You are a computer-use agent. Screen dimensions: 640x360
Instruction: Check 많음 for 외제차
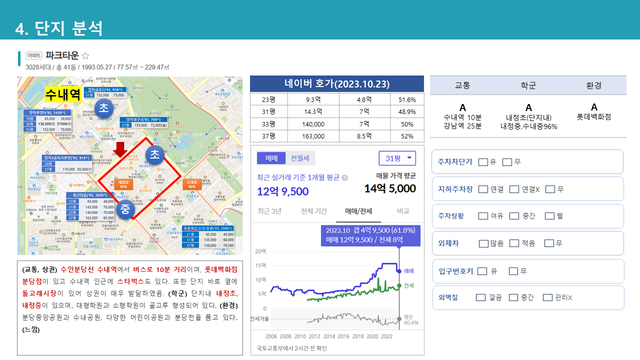click(x=484, y=244)
